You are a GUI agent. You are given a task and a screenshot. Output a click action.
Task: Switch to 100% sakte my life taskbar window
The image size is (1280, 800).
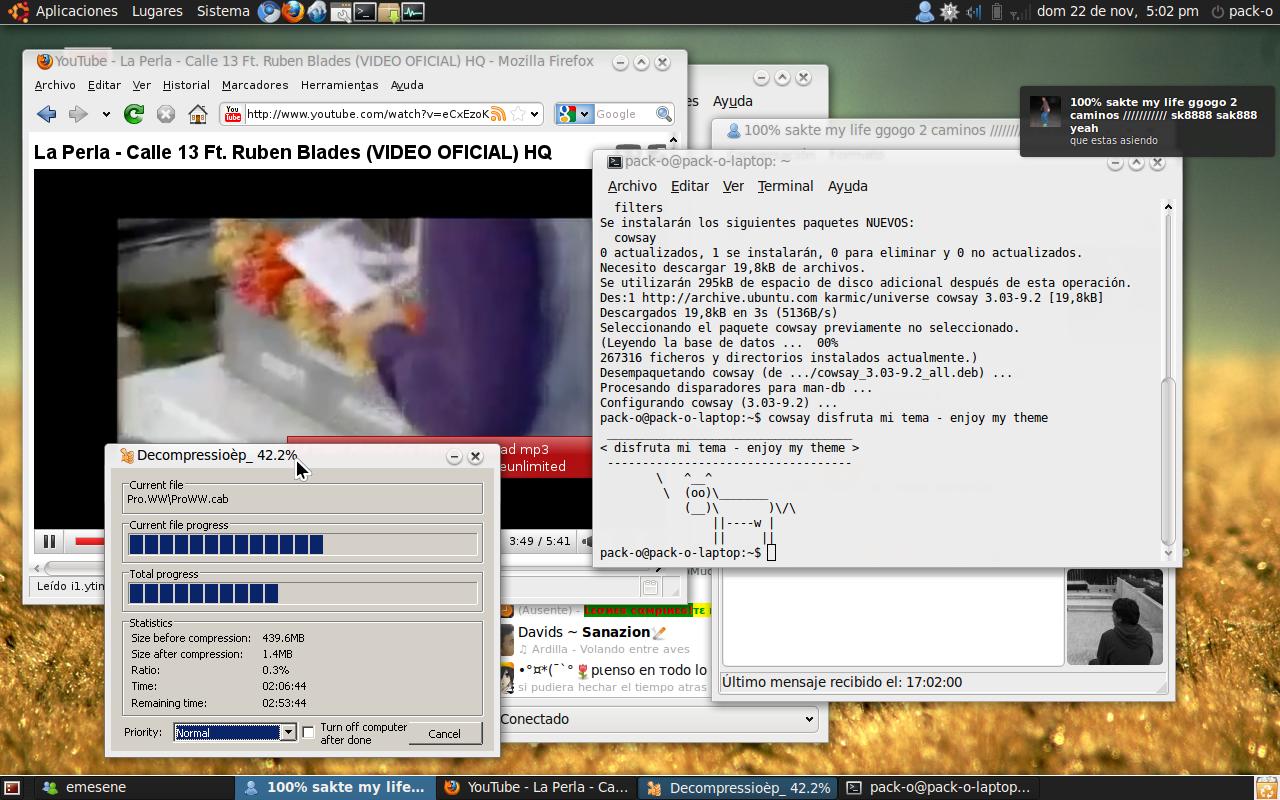[x=336, y=788]
